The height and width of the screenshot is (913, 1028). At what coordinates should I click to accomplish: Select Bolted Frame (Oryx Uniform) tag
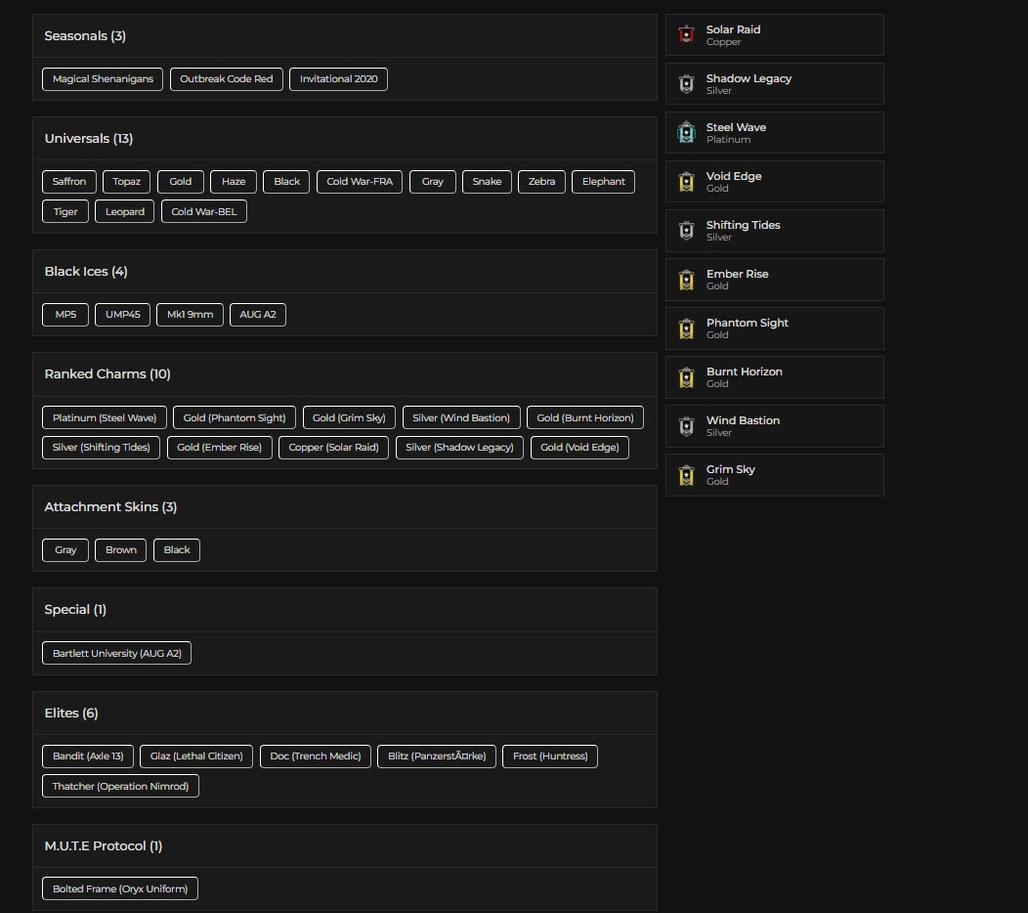click(120, 889)
